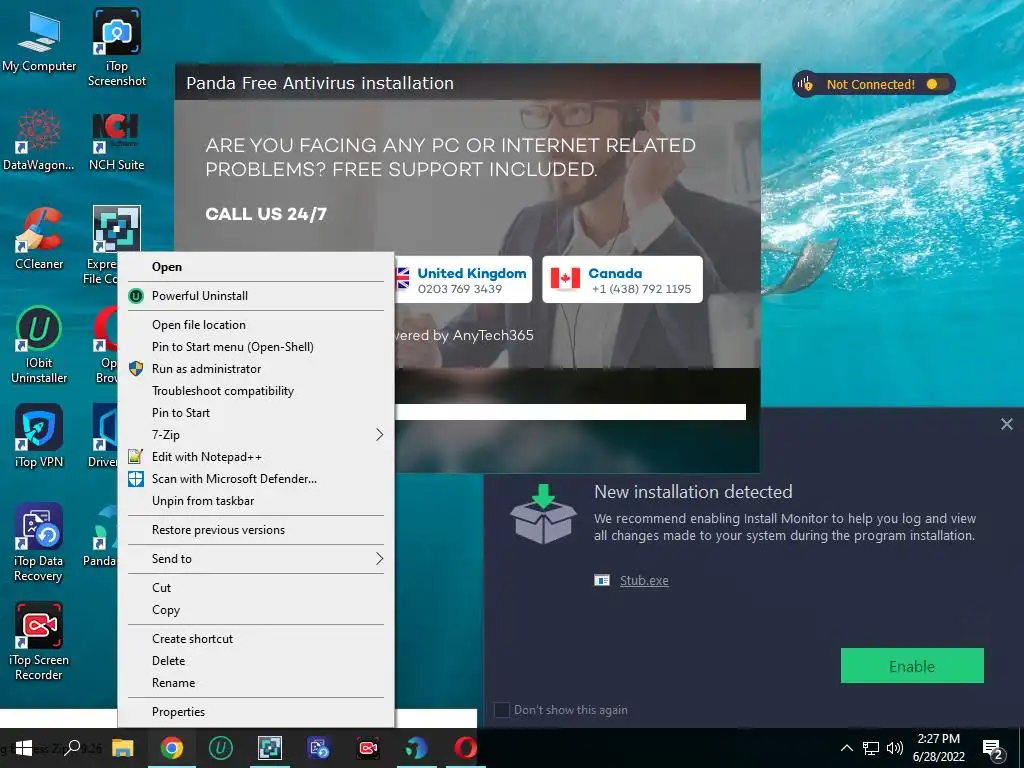This screenshot has width=1024, height=768.
Task: Expand the Send to submenu
Action: point(255,559)
